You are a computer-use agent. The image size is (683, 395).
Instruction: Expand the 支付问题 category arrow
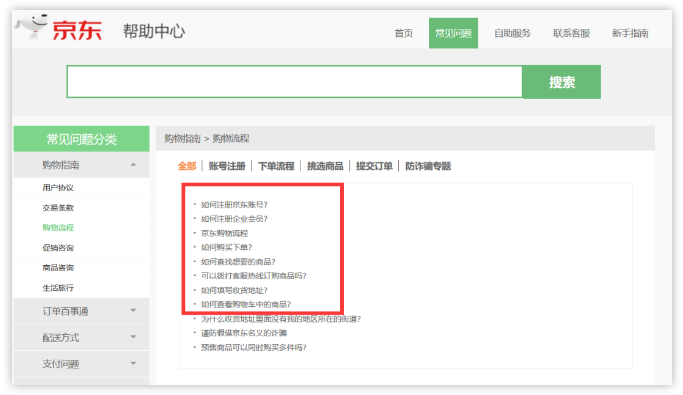click(x=133, y=363)
